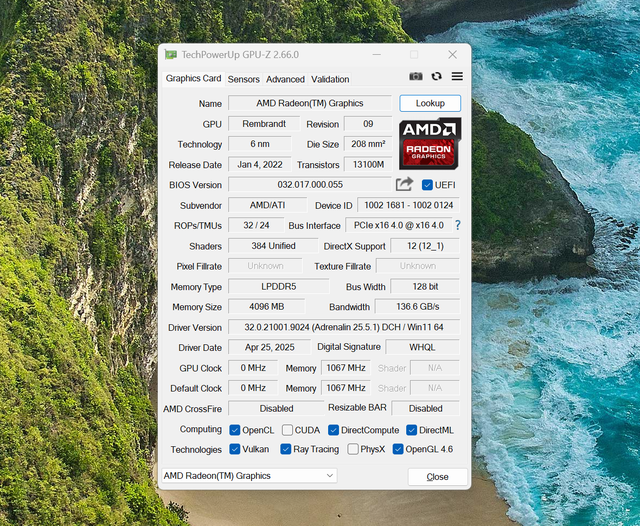Click the Pixel Fillrate Unknown field
The width and height of the screenshot is (640, 526).
(265, 266)
